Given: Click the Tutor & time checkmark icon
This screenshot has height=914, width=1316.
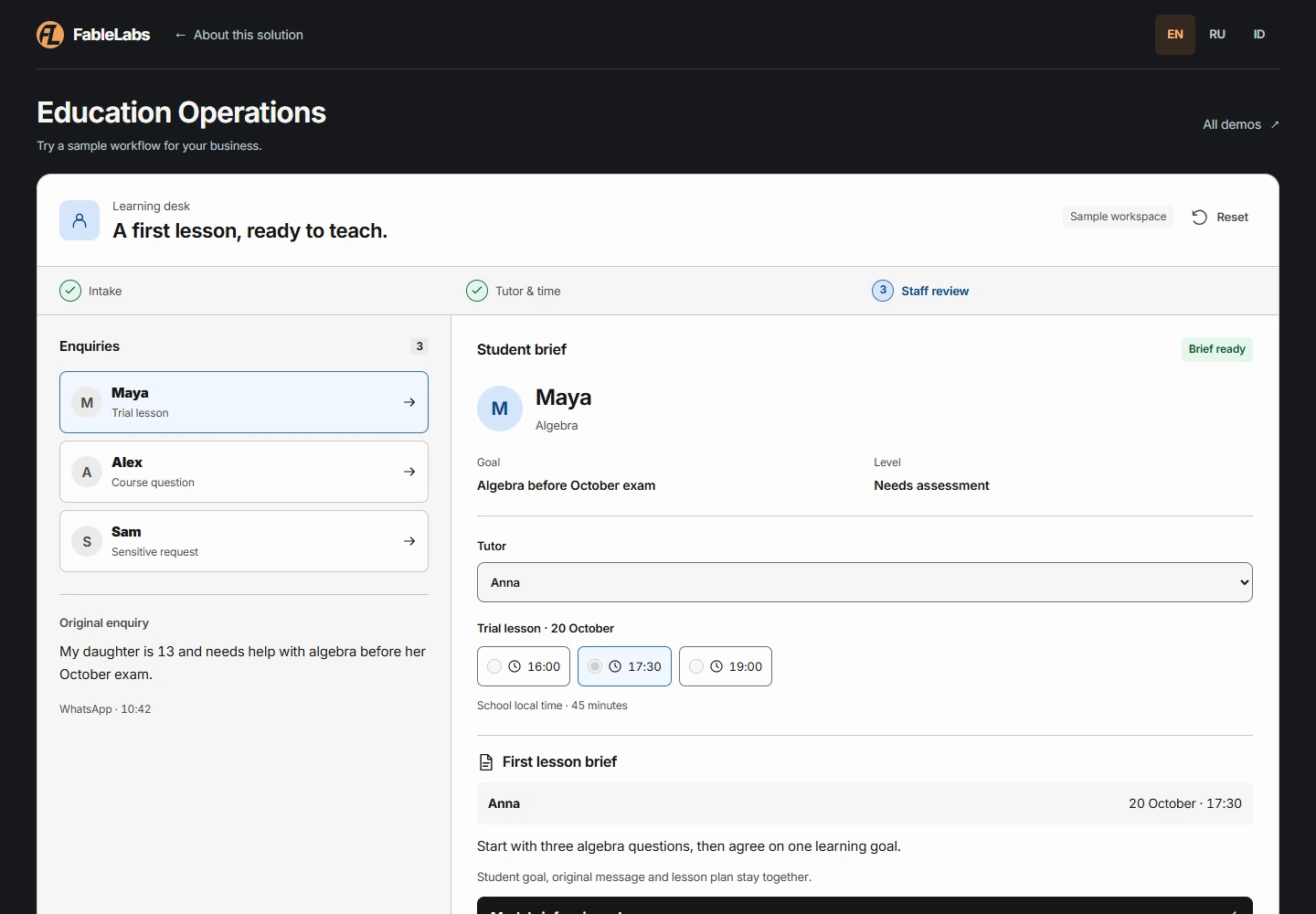Looking at the screenshot, I should (x=477, y=291).
